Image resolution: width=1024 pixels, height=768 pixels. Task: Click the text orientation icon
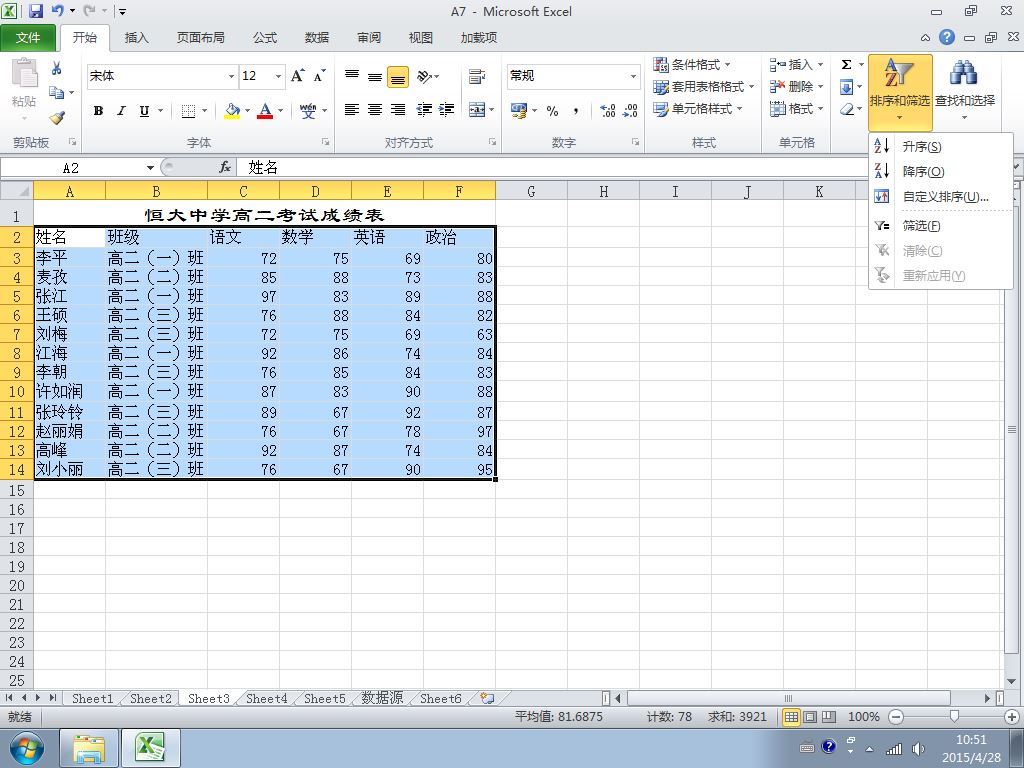(424, 76)
